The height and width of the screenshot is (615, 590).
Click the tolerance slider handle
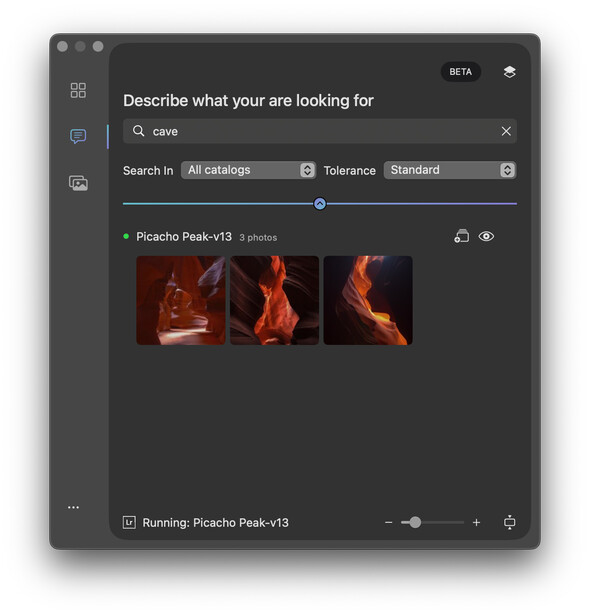tap(320, 204)
